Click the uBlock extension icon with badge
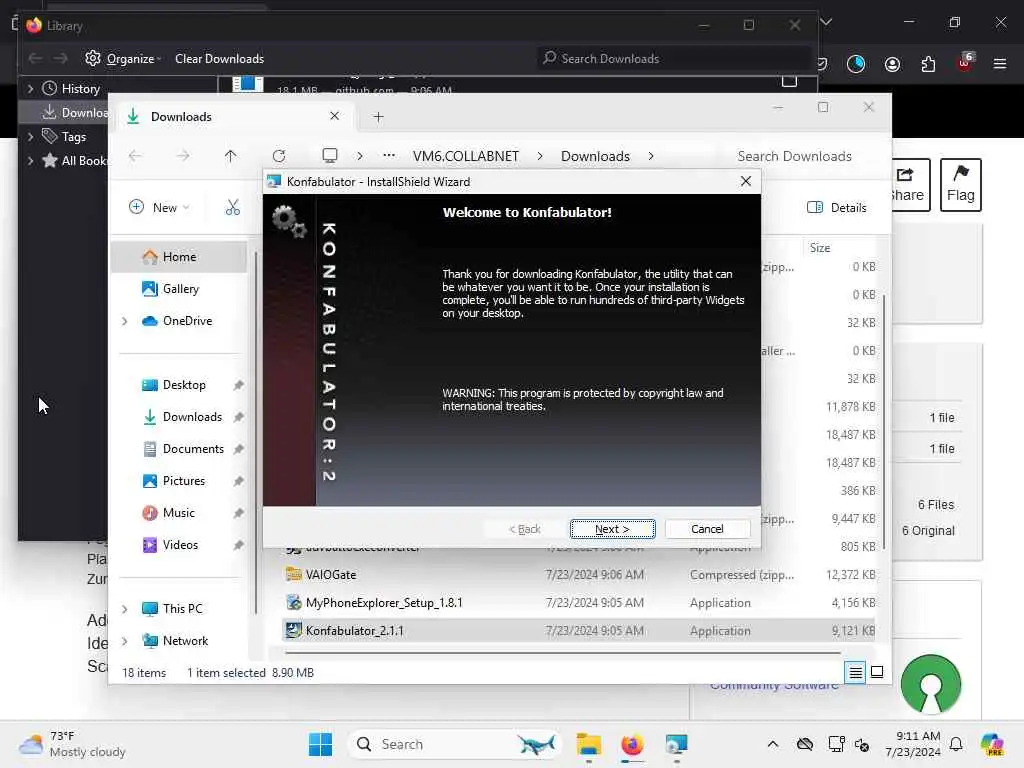The width and height of the screenshot is (1024, 768). pyautogui.click(x=965, y=62)
